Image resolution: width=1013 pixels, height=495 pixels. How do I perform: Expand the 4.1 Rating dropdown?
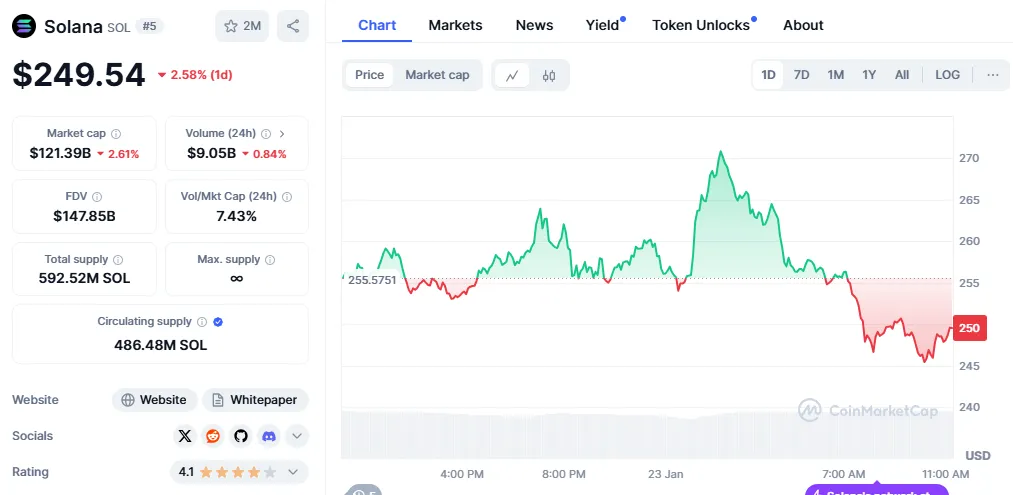pos(293,472)
